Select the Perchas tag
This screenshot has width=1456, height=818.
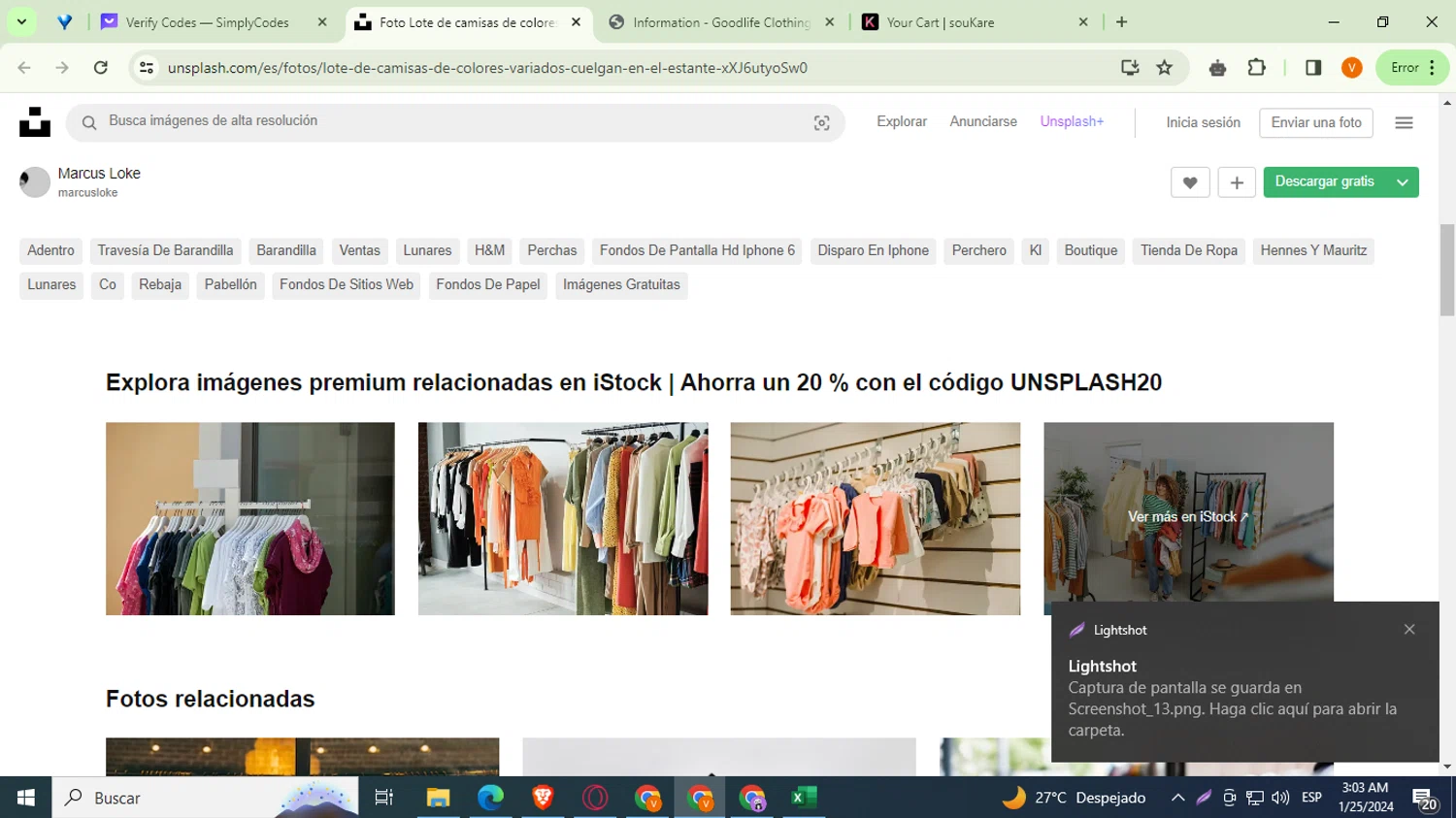click(x=552, y=250)
